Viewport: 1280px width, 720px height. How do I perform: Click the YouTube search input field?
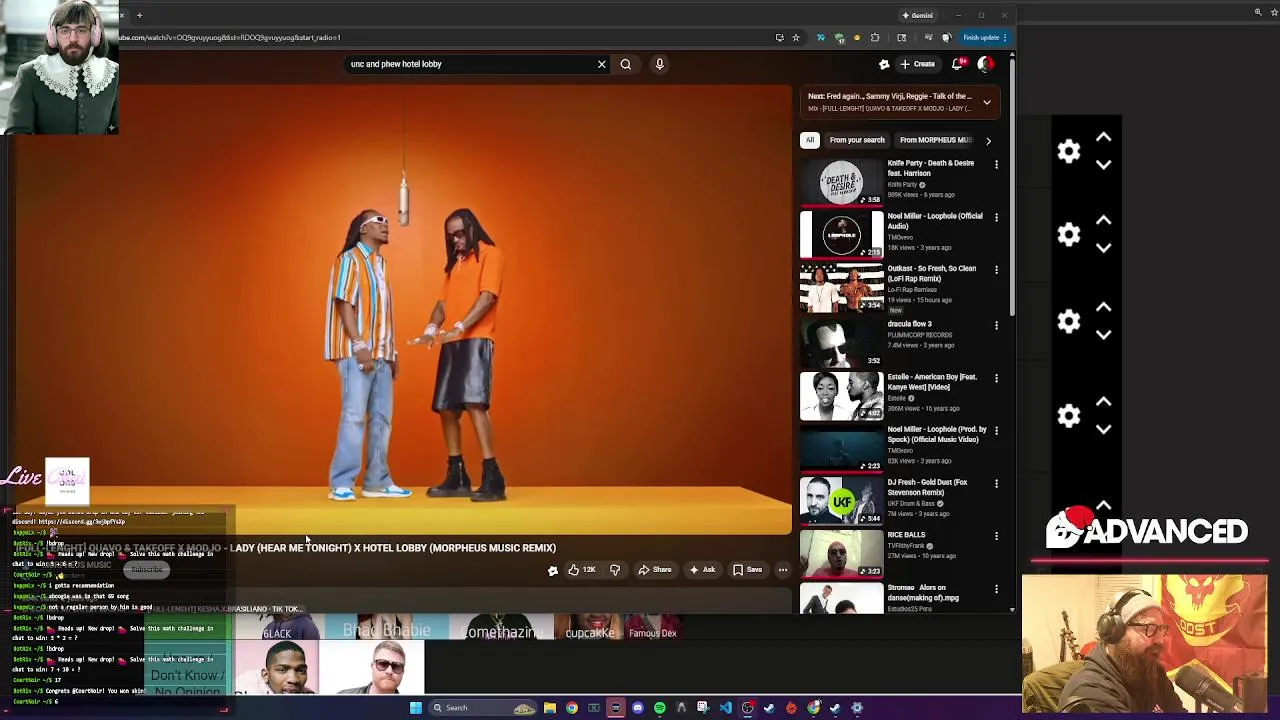[x=470, y=64]
